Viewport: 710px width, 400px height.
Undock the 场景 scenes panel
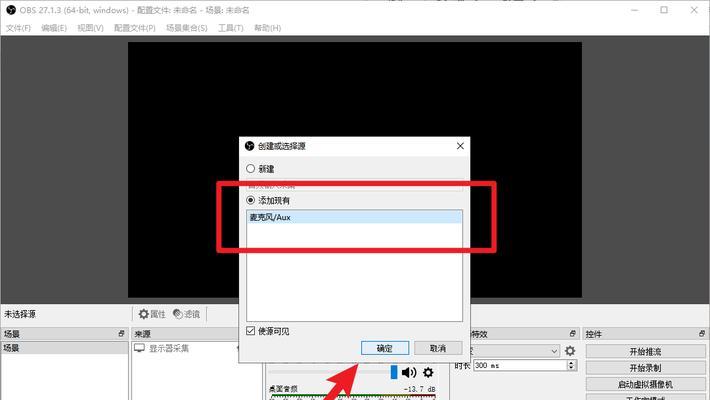point(121,334)
